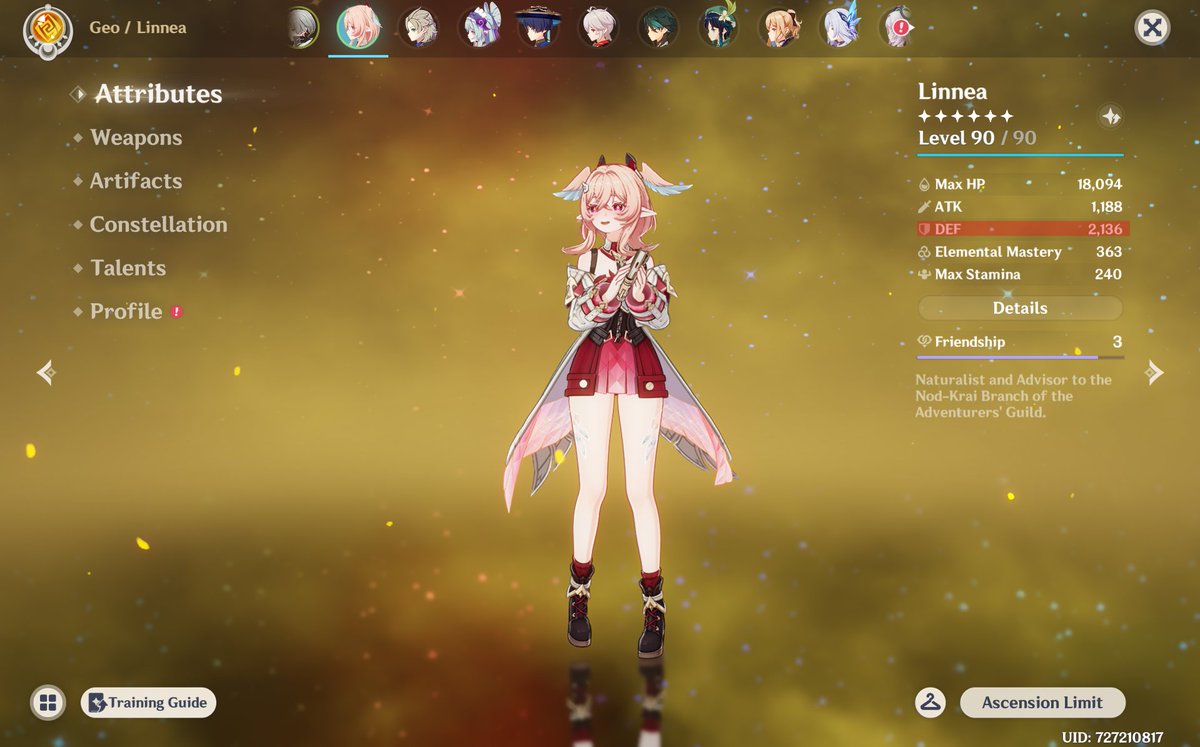Switch to the dark green-haired Xiao avatar
Image resolution: width=1200 pixels, height=747 pixels.
tap(658, 27)
